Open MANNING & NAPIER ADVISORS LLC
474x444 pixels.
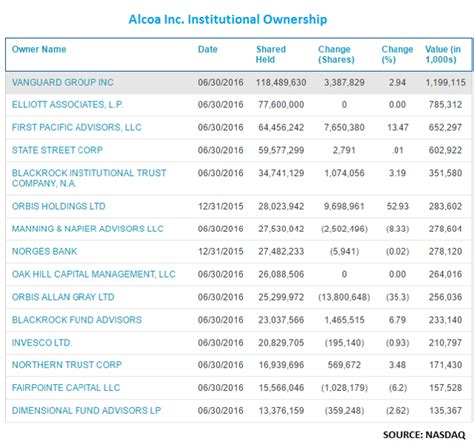click(x=88, y=229)
